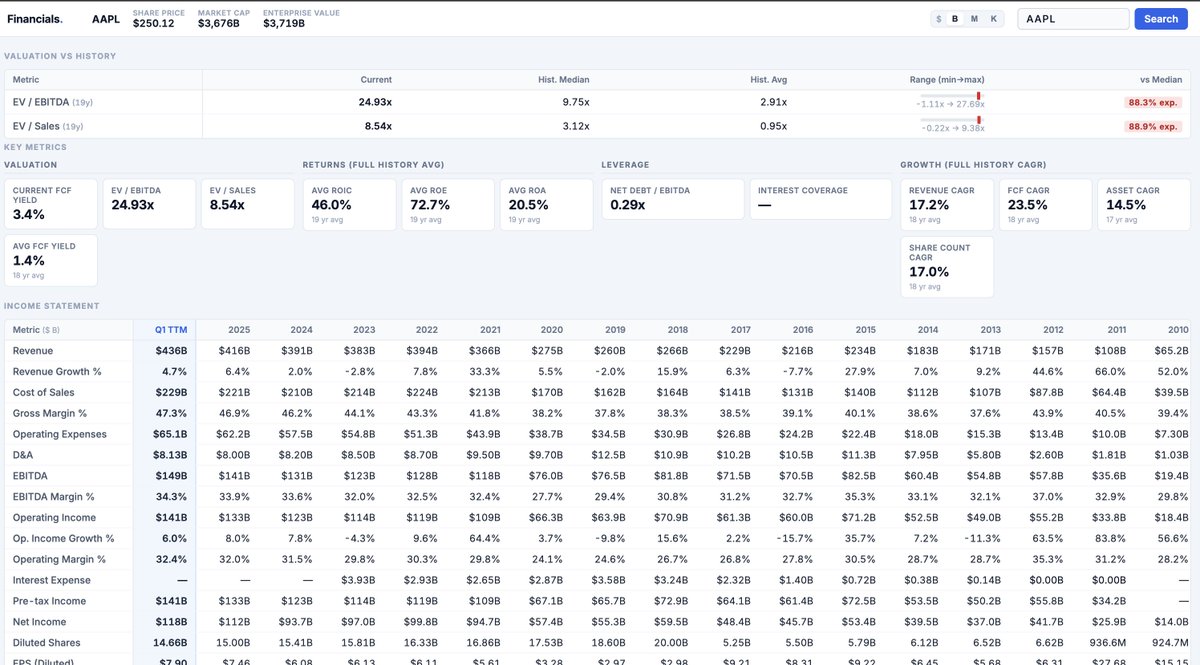Select the Share Count CAGR card

(x=946, y=266)
